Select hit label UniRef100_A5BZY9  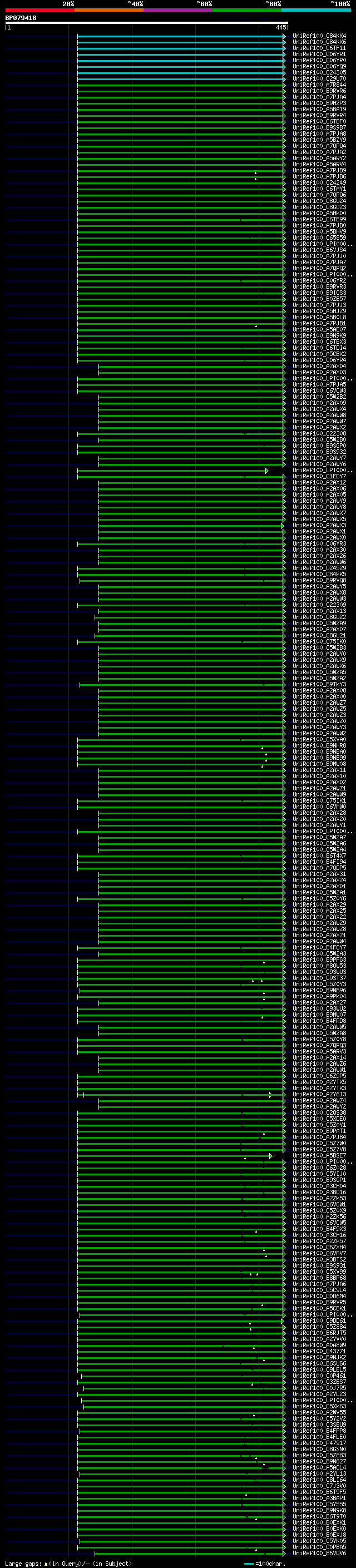(319, 140)
